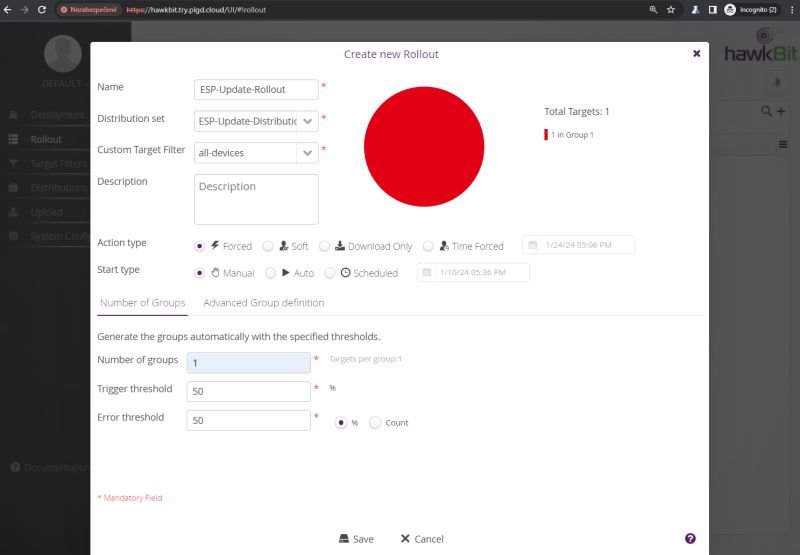Image resolution: width=800 pixels, height=555 pixels.
Task: Click the Deployment sidebar home icon
Action: [14, 115]
